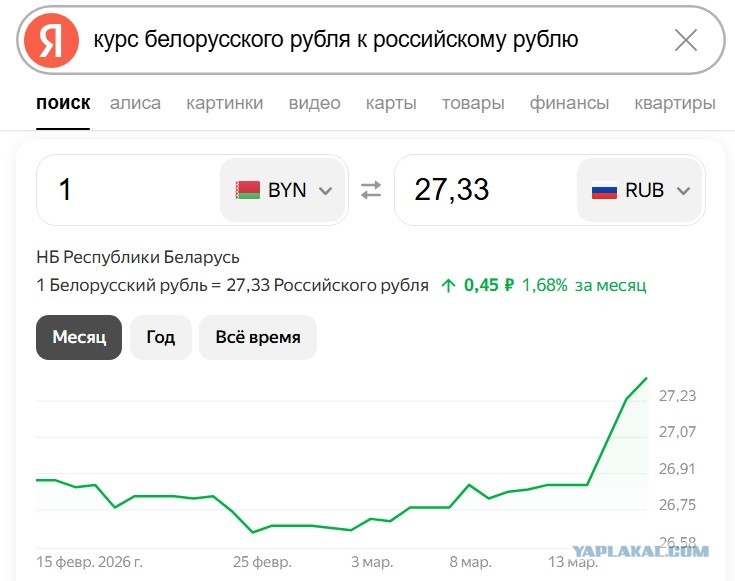Image resolution: width=735 pixels, height=581 pixels.
Task: Click the квартиры tab
Action: (674, 103)
